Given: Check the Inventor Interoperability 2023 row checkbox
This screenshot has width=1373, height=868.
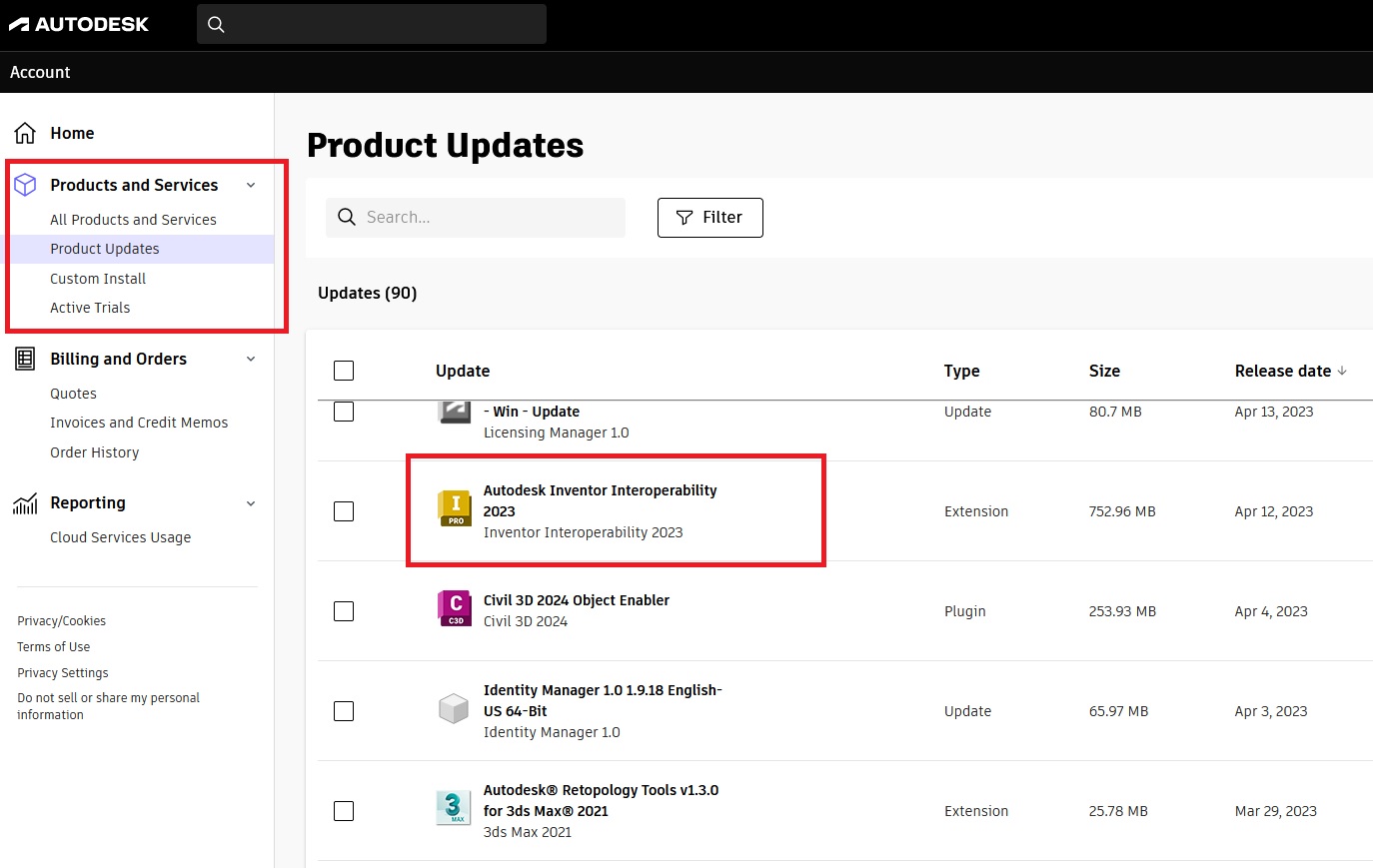Looking at the screenshot, I should [344, 511].
